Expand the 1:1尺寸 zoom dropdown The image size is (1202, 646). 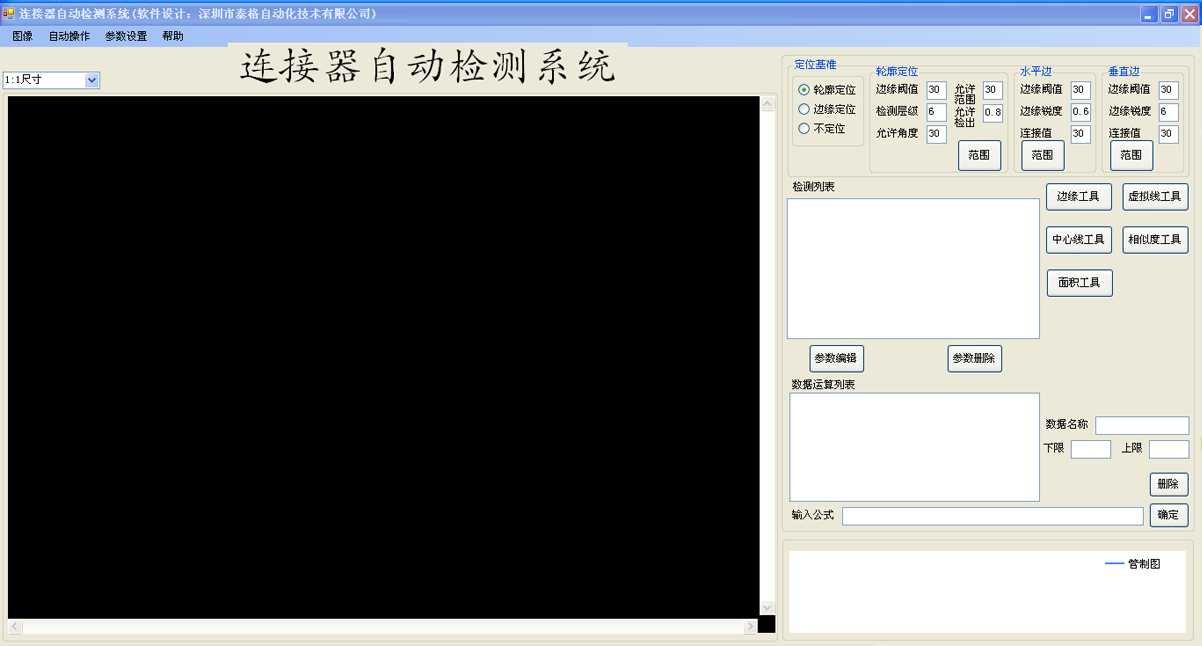(x=92, y=80)
